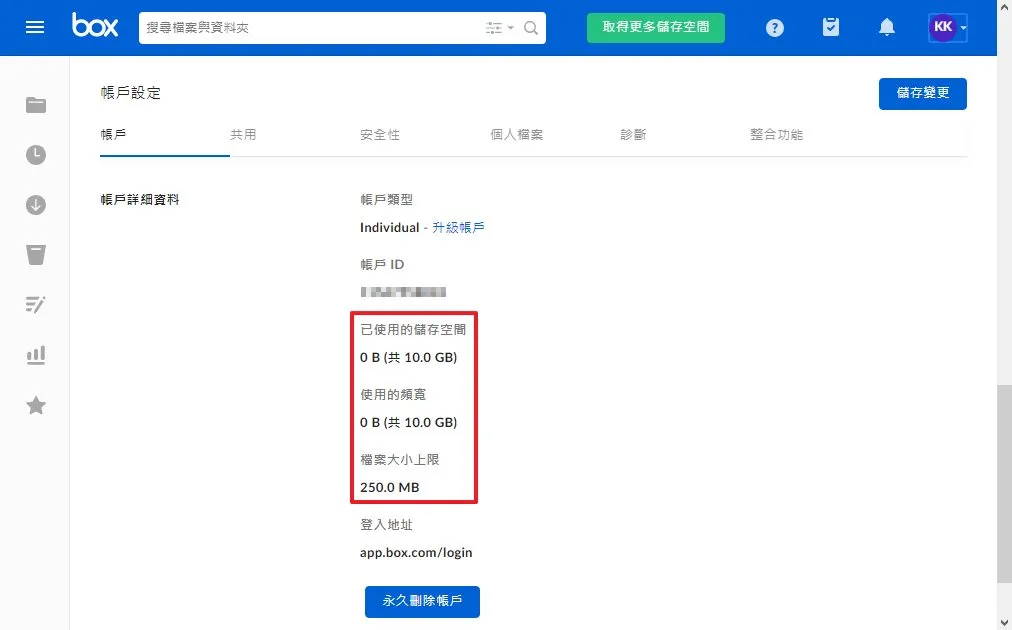Click the 帳戶詳細資料 heading

pyautogui.click(x=139, y=199)
